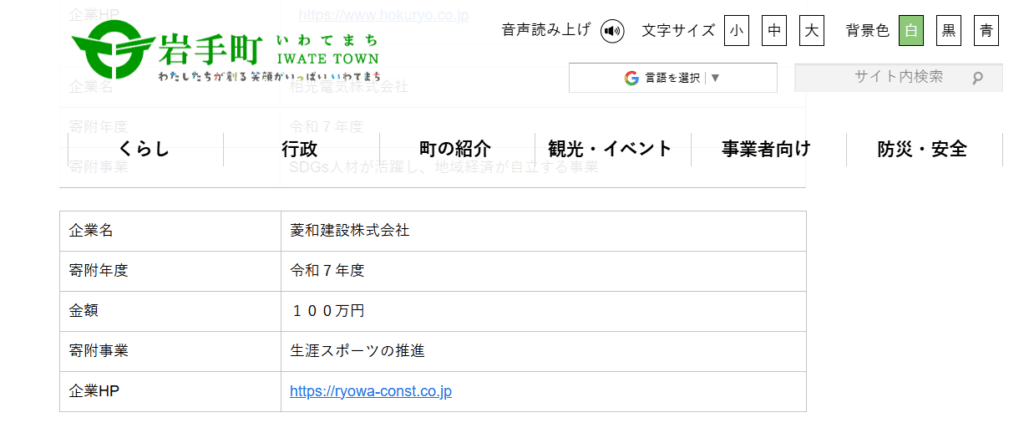Set text size to small (小)
Screen dimensions: 1024x428
tap(736, 31)
